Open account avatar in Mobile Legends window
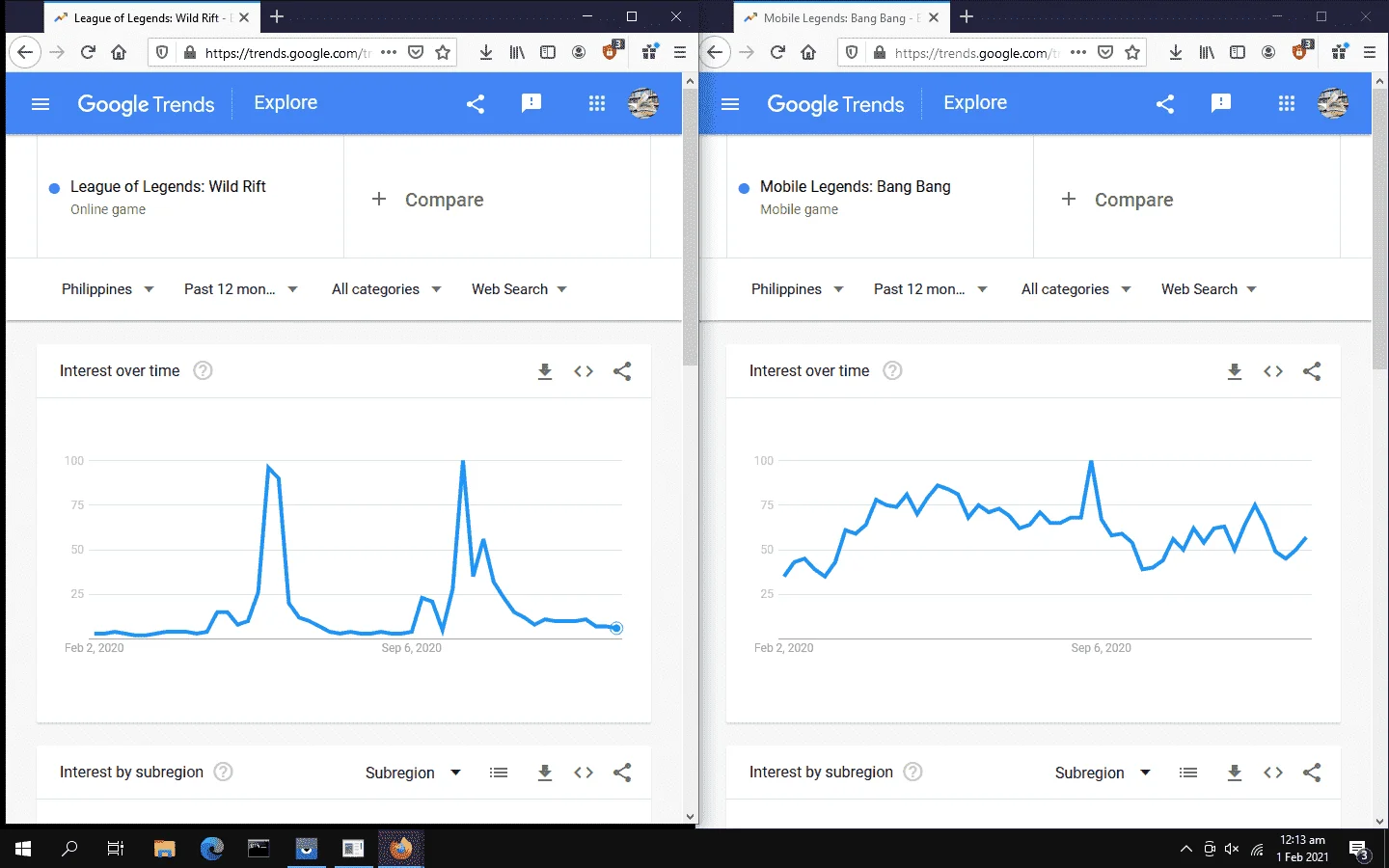 (1333, 103)
